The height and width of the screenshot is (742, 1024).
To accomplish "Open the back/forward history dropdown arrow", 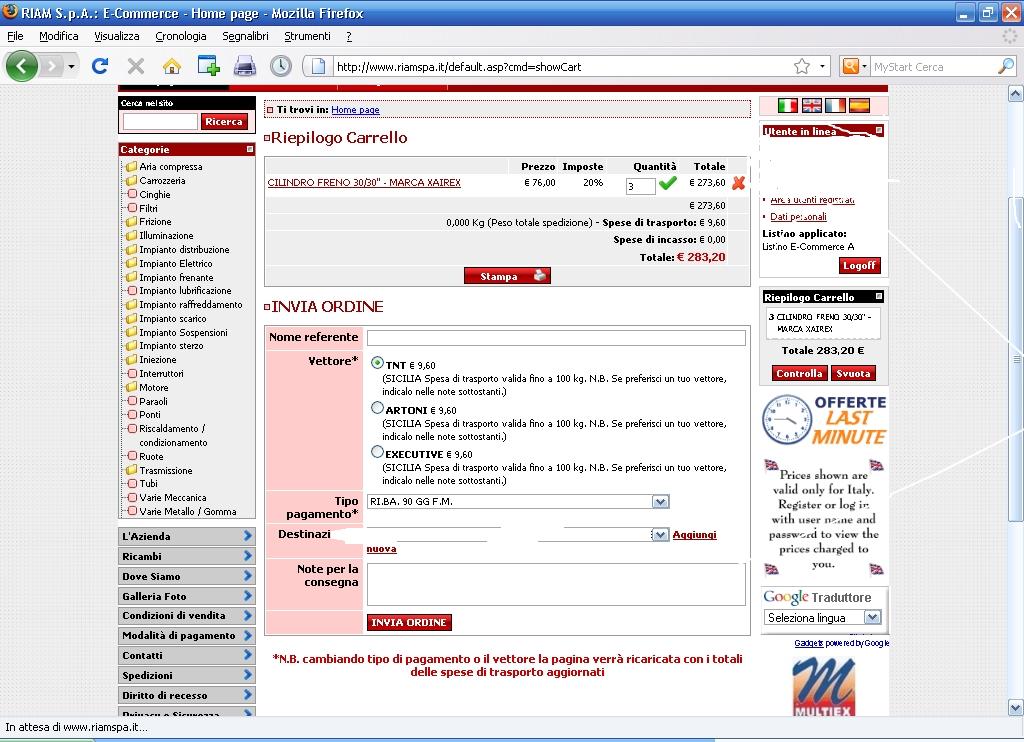I will [71, 66].
